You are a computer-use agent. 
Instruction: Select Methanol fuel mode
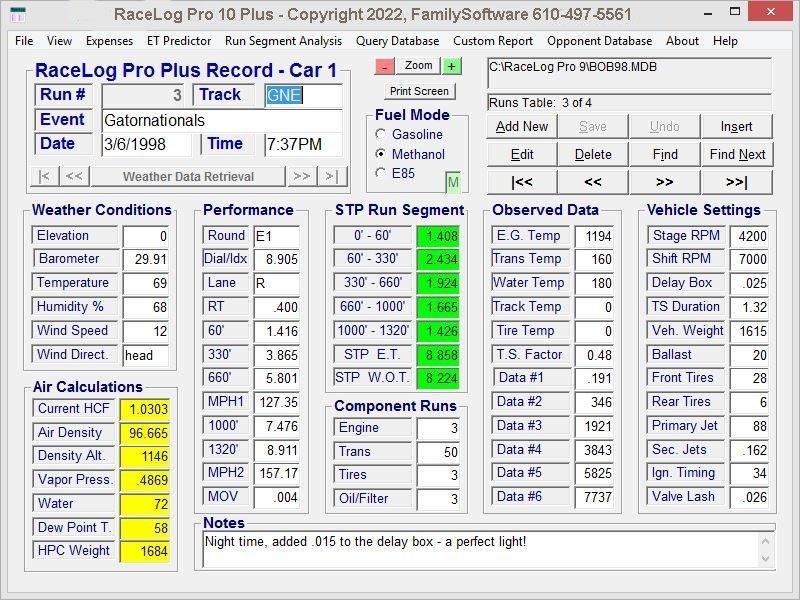[381, 154]
